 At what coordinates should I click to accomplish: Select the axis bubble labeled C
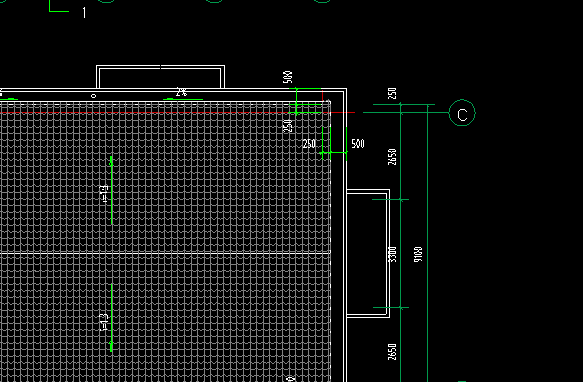tap(462, 112)
